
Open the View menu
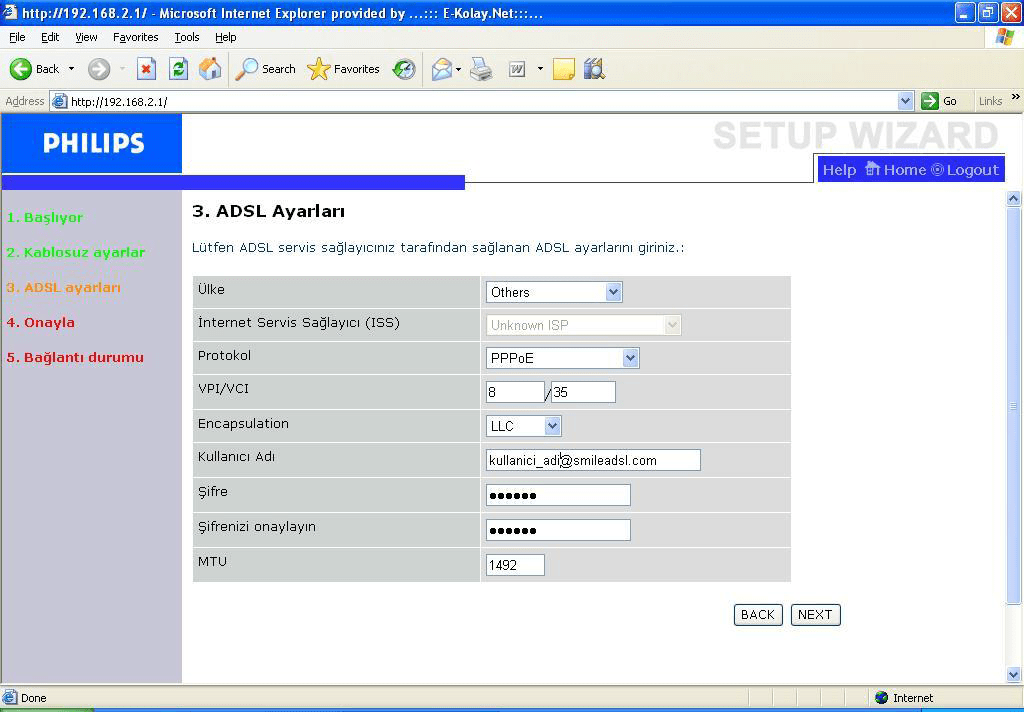tap(86, 37)
